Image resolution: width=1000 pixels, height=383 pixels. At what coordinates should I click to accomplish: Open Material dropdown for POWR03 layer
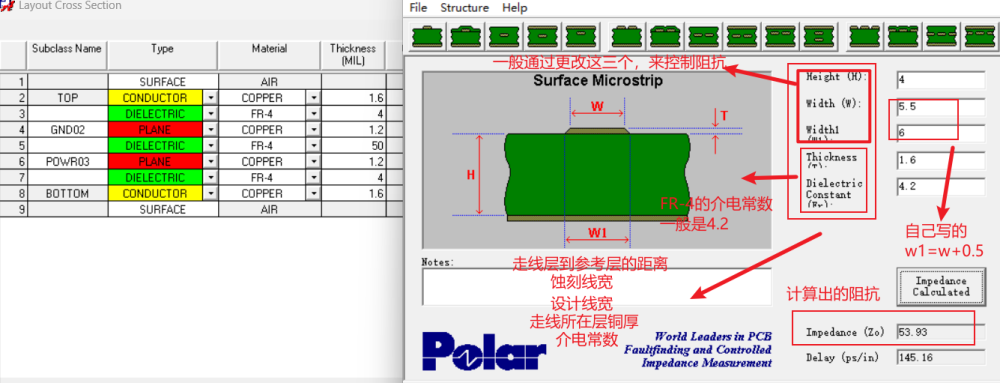(313, 162)
